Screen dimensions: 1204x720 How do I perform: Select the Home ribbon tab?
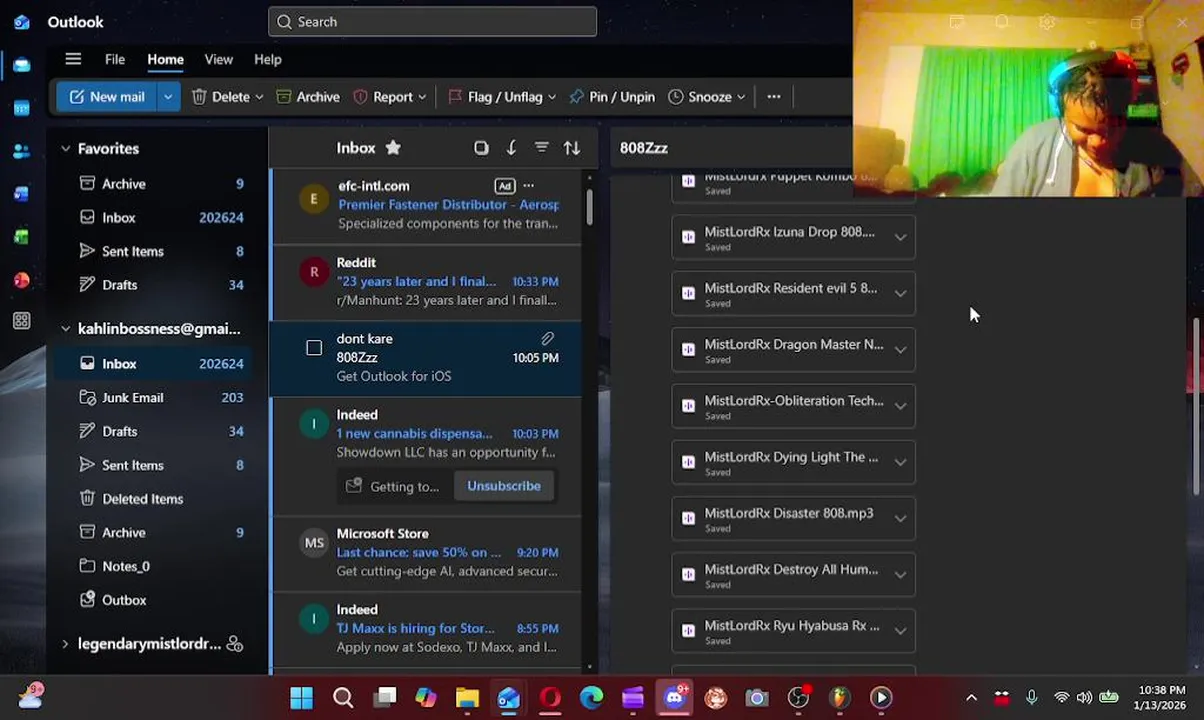(x=166, y=59)
